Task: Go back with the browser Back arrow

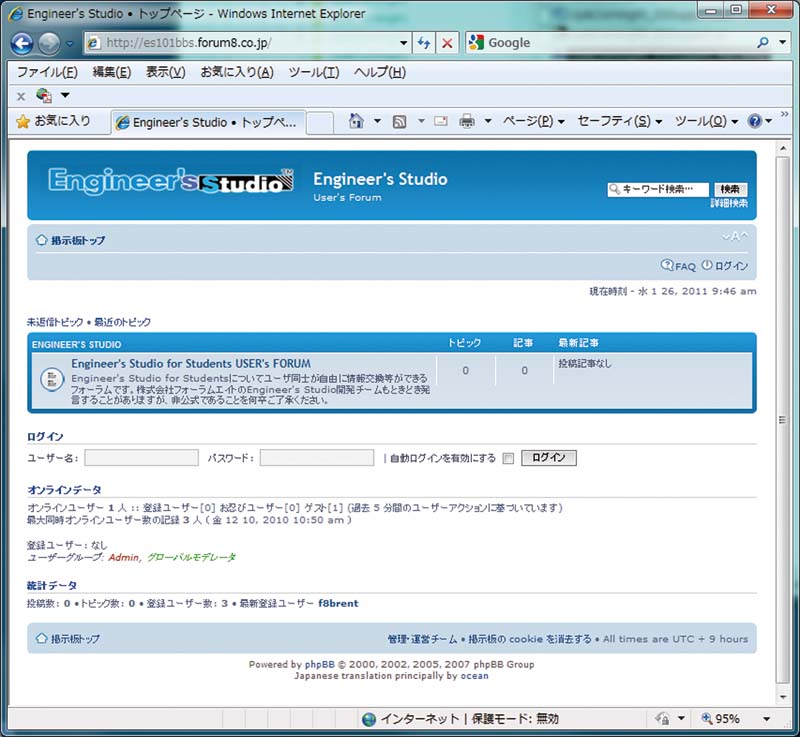Action: [22, 43]
